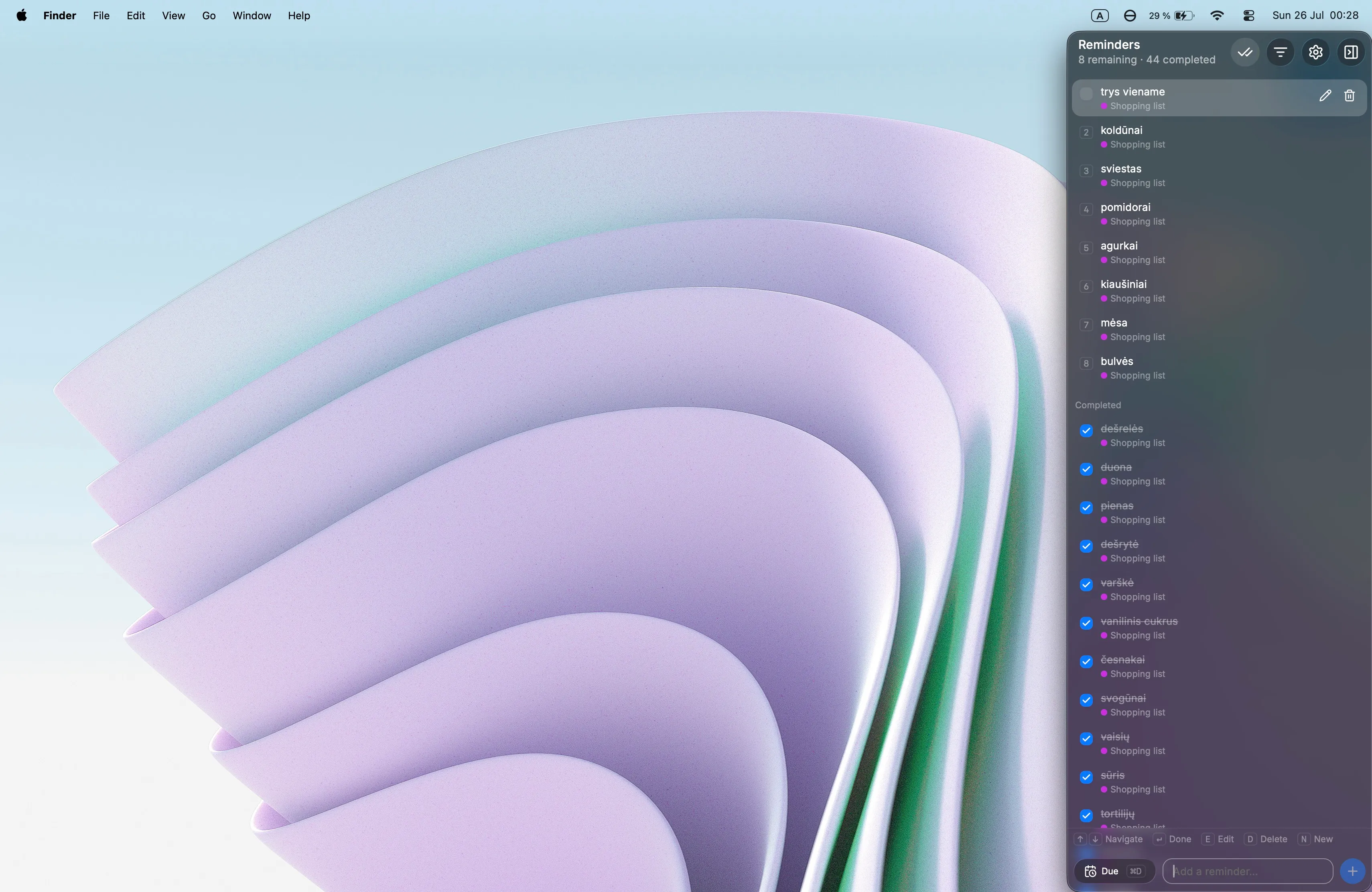Uncheck the 'tortilijų' completed checkbox
This screenshot has height=892, width=1372.
[x=1086, y=816]
